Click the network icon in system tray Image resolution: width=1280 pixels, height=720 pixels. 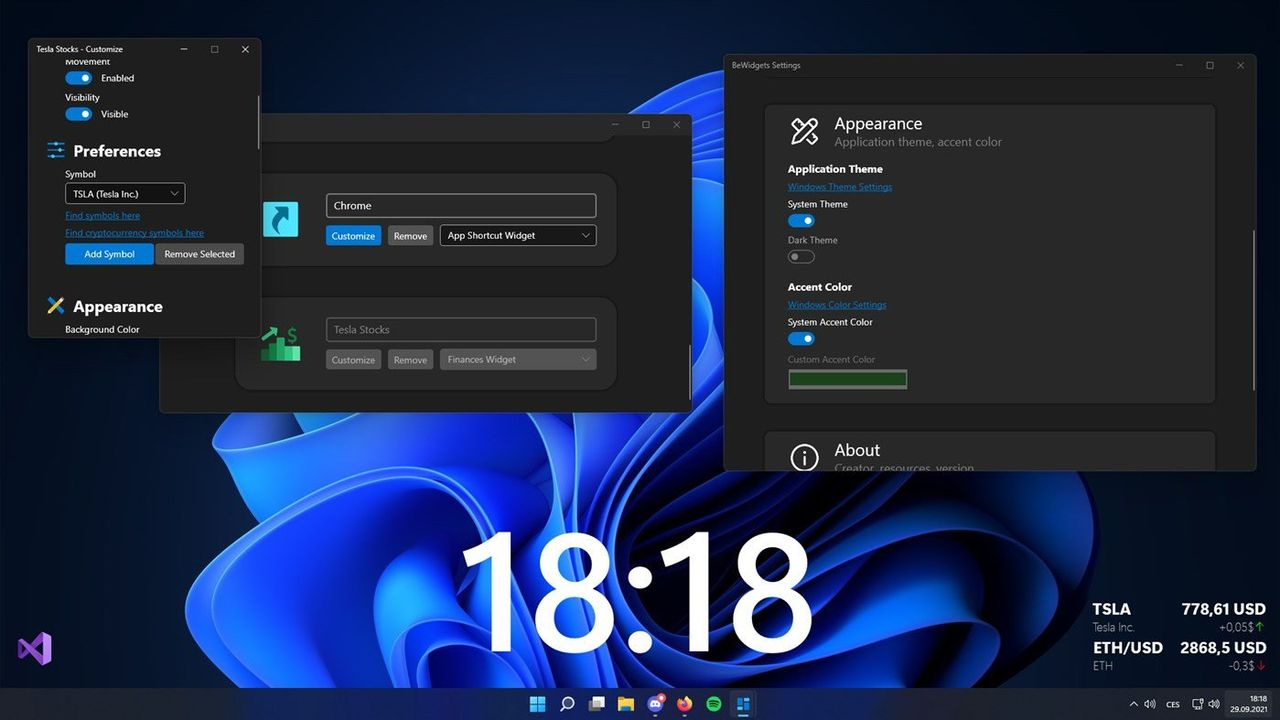[1198, 704]
